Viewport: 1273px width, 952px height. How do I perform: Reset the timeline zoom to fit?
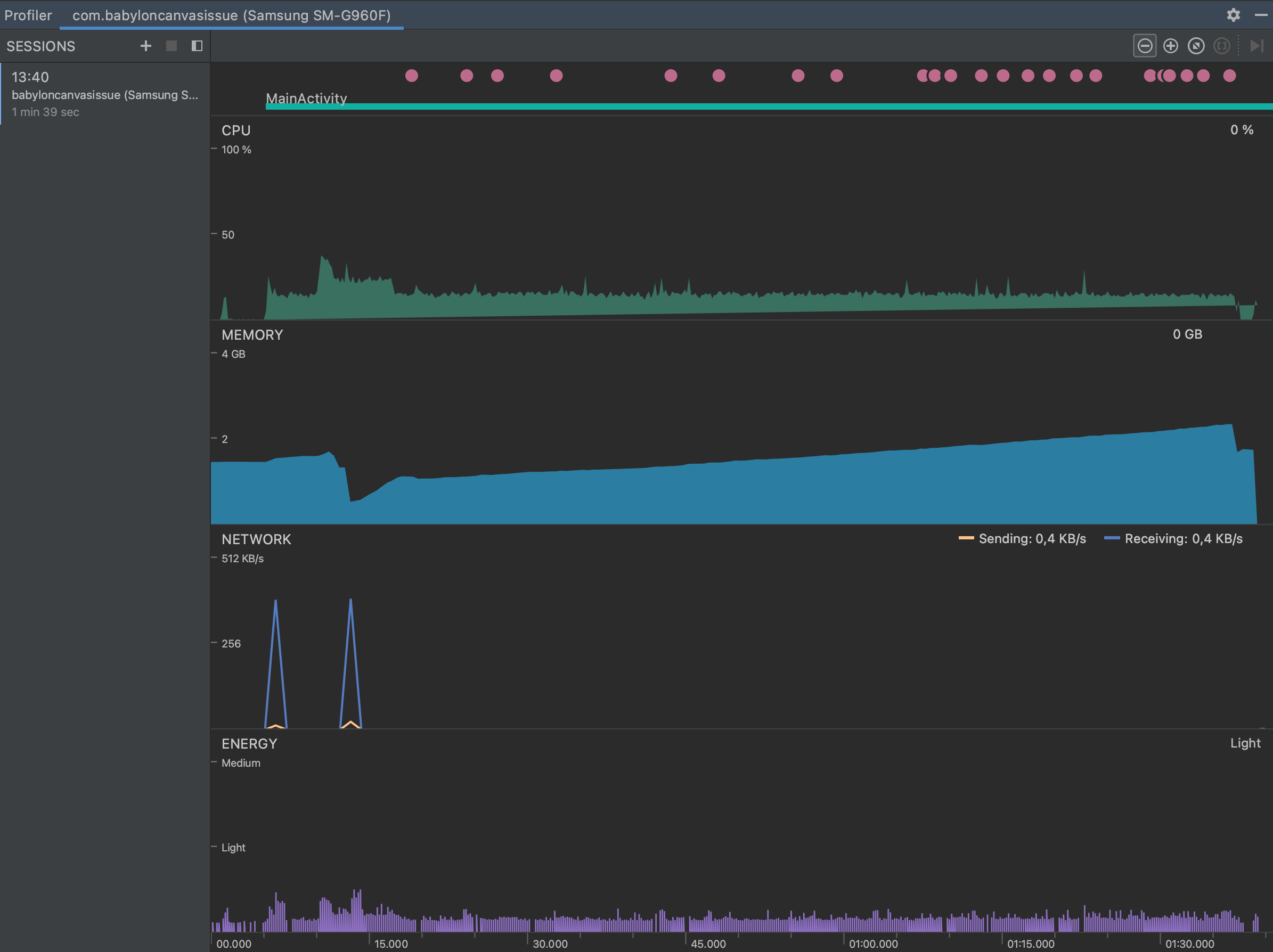1196,45
